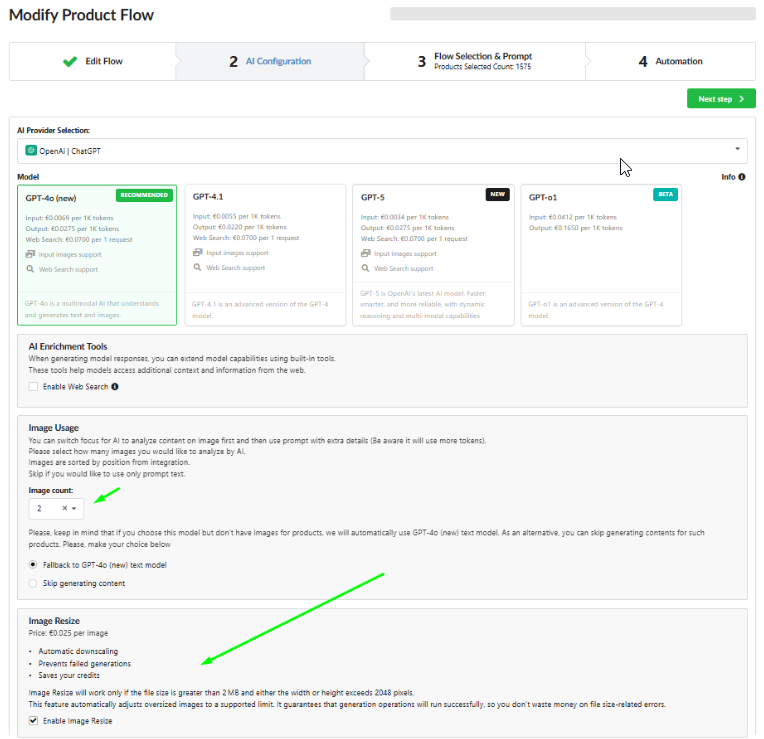Viewport: 764px width, 739px height.
Task: Click the 'Saves your credits' bullet
Action: pos(69,675)
